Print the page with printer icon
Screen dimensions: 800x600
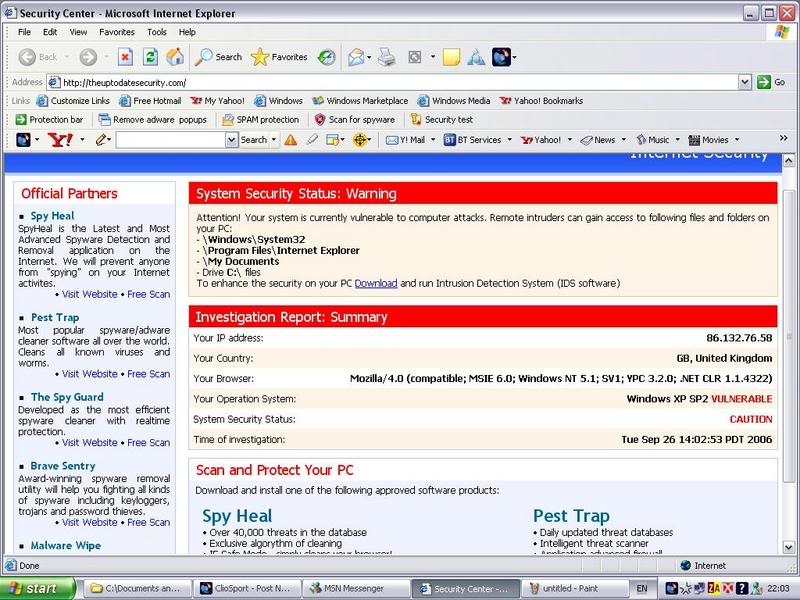(387, 57)
